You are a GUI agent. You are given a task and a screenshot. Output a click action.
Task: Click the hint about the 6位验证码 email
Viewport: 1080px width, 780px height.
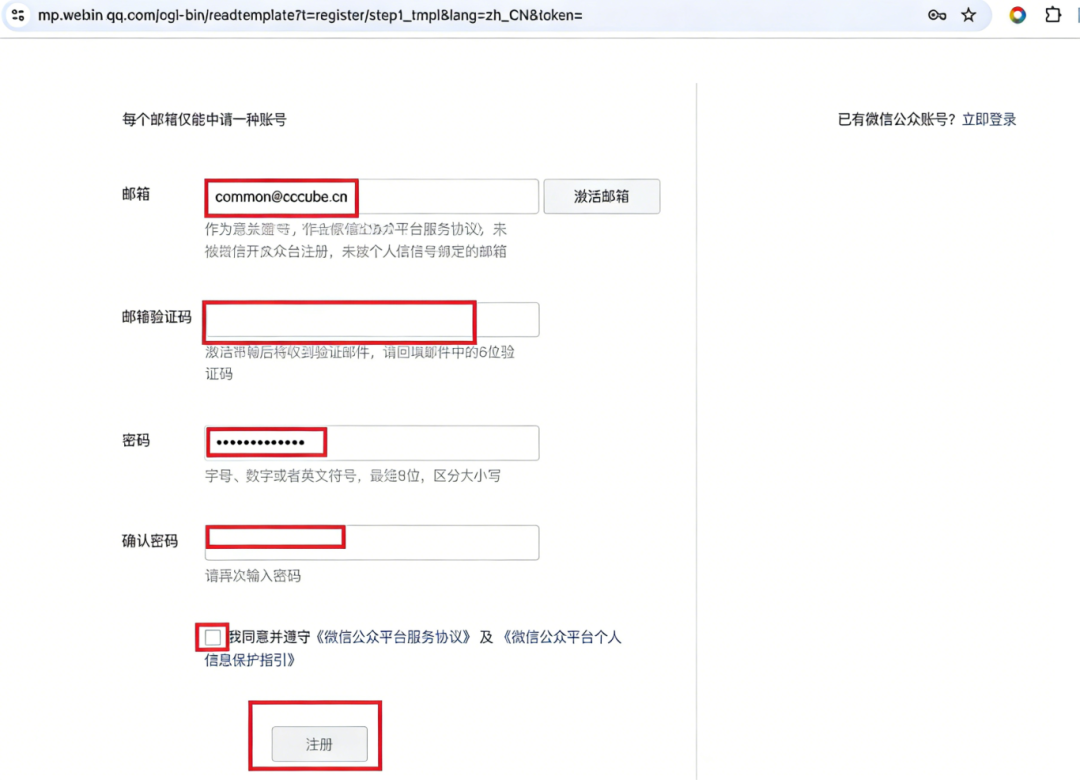[x=360, y=363]
